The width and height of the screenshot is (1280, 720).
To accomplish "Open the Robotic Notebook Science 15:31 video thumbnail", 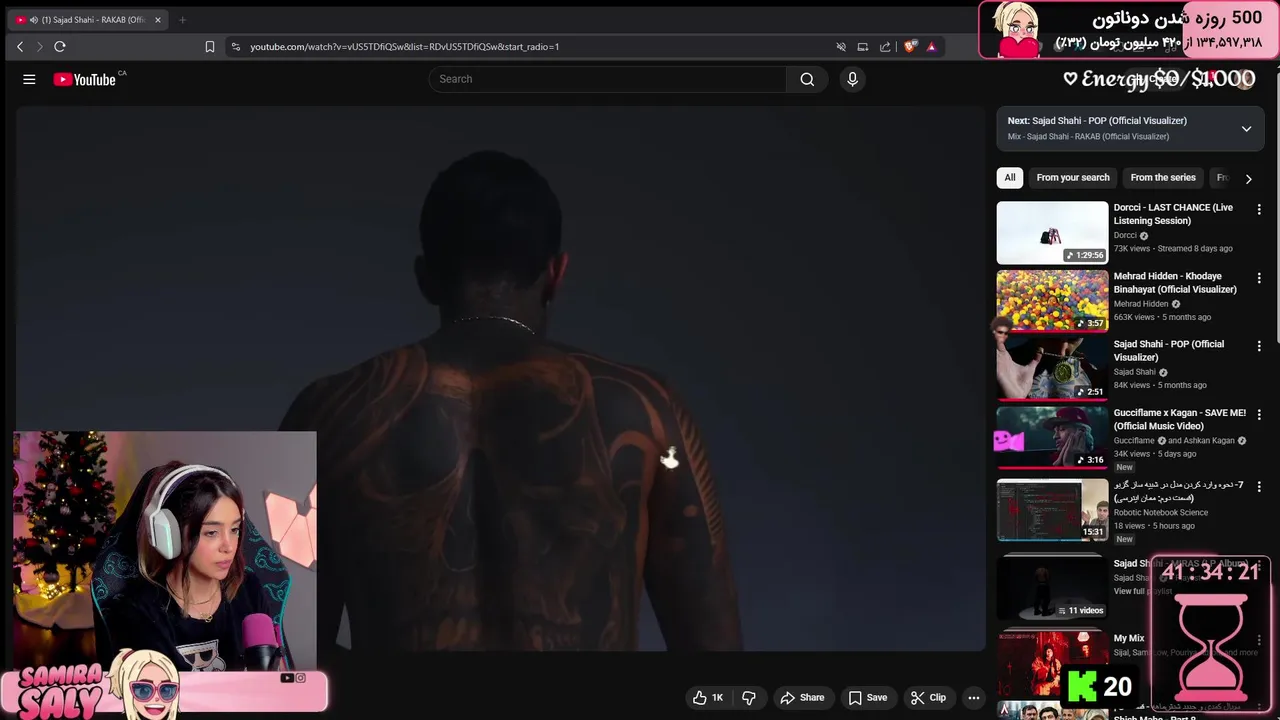I will coord(1052,509).
